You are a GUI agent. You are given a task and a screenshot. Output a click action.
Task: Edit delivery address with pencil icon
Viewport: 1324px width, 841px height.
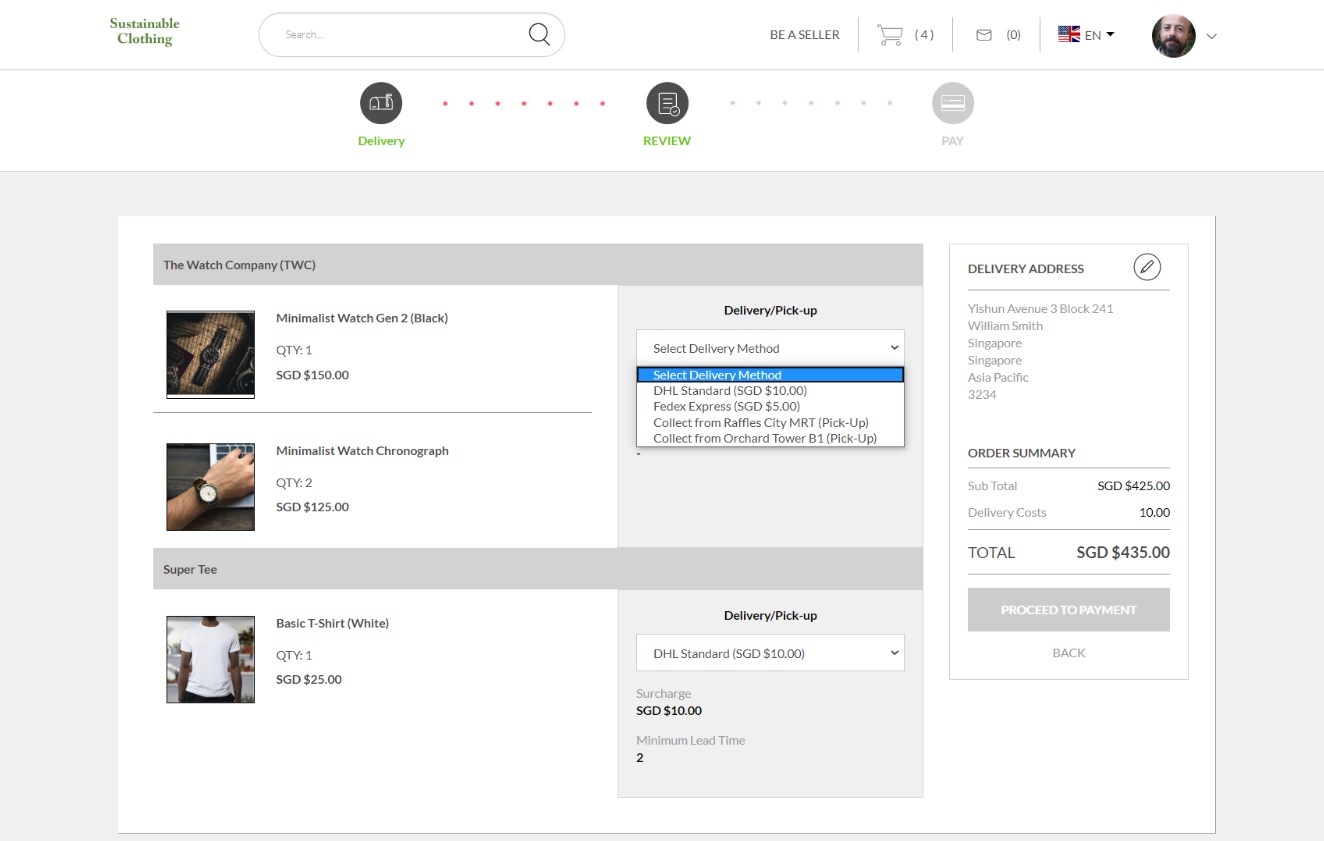pyautogui.click(x=1147, y=267)
